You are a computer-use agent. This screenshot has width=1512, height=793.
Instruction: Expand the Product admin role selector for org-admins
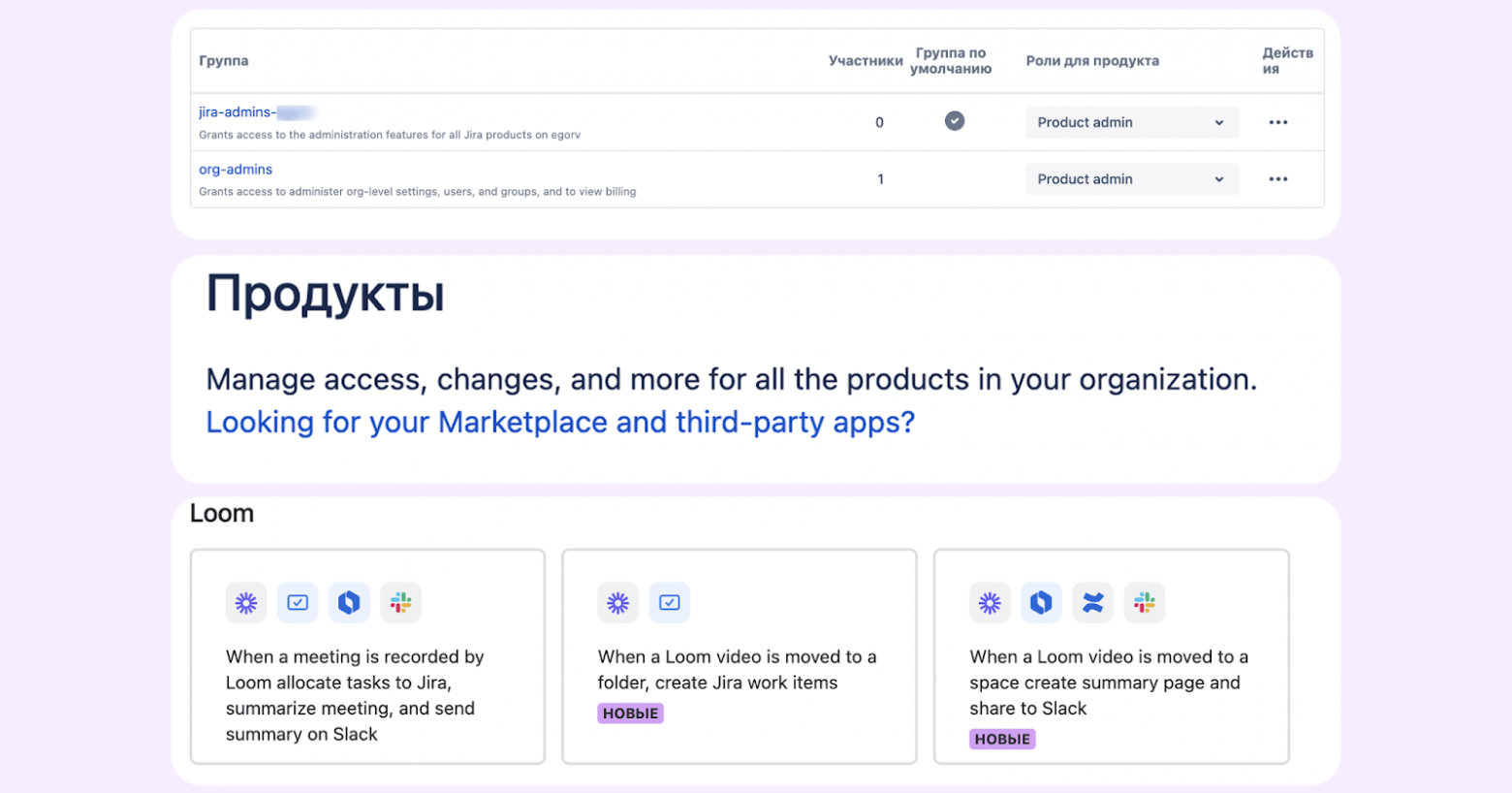tap(1131, 178)
